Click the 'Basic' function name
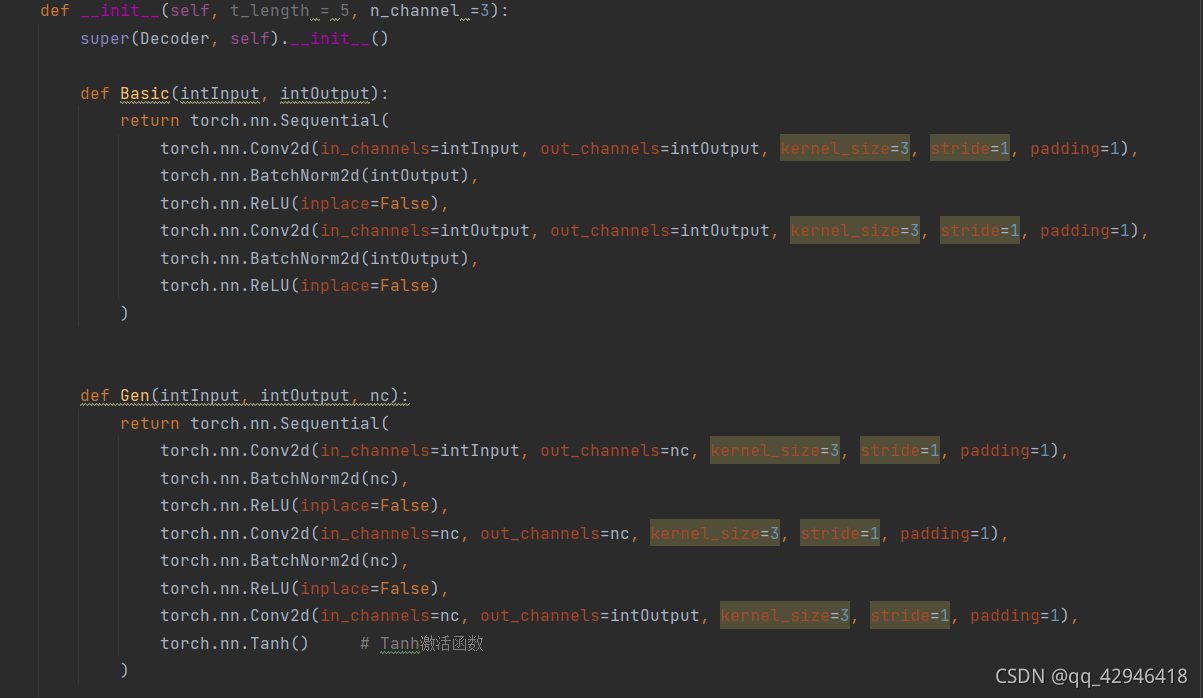The height and width of the screenshot is (698, 1203). tap(145, 93)
